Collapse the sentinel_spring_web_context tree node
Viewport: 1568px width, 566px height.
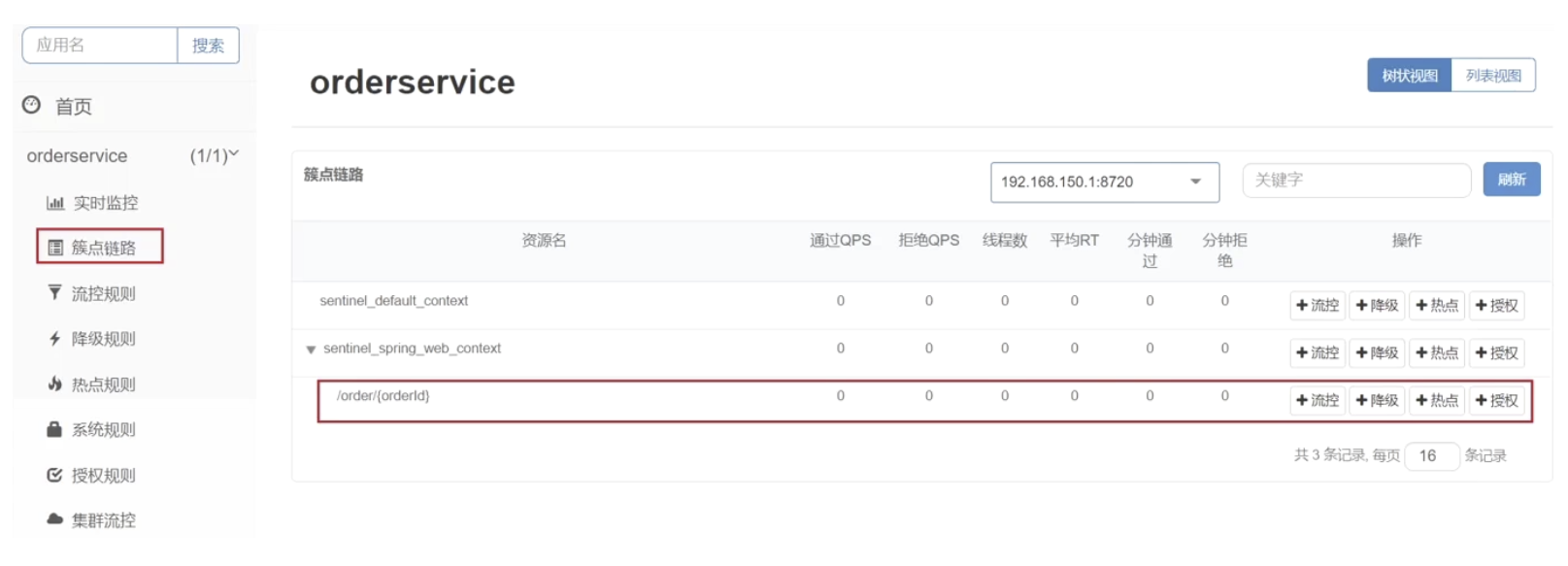click(x=311, y=350)
